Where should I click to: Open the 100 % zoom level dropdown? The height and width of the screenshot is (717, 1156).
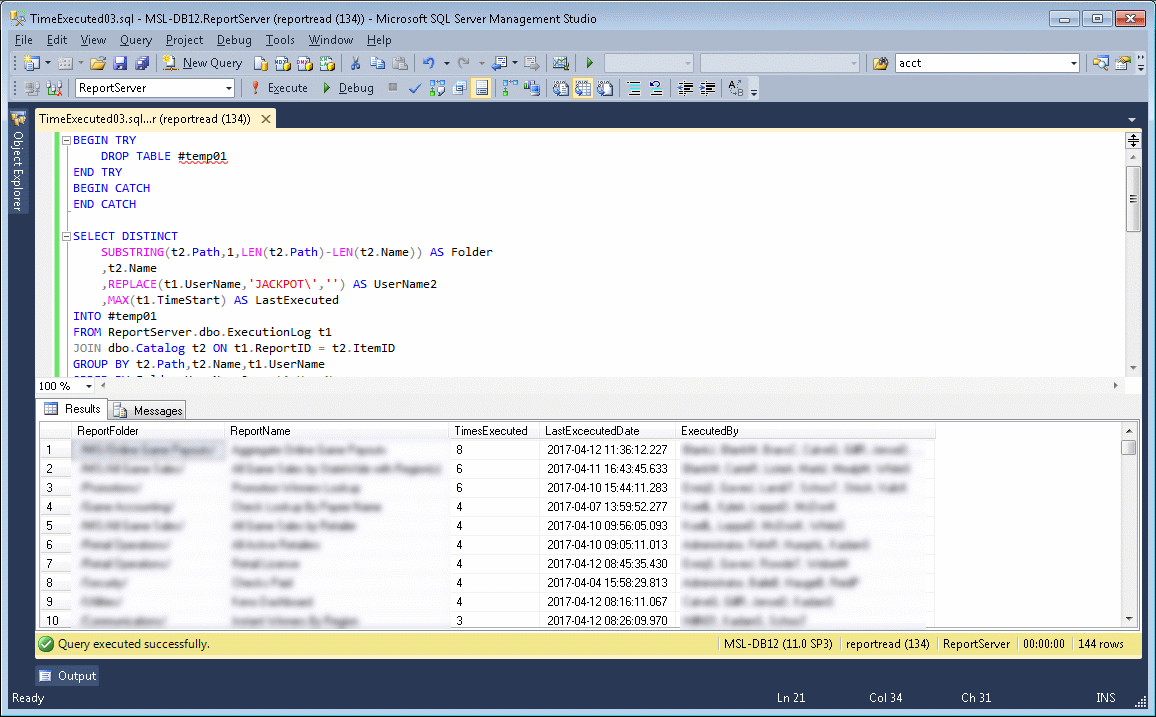89,386
